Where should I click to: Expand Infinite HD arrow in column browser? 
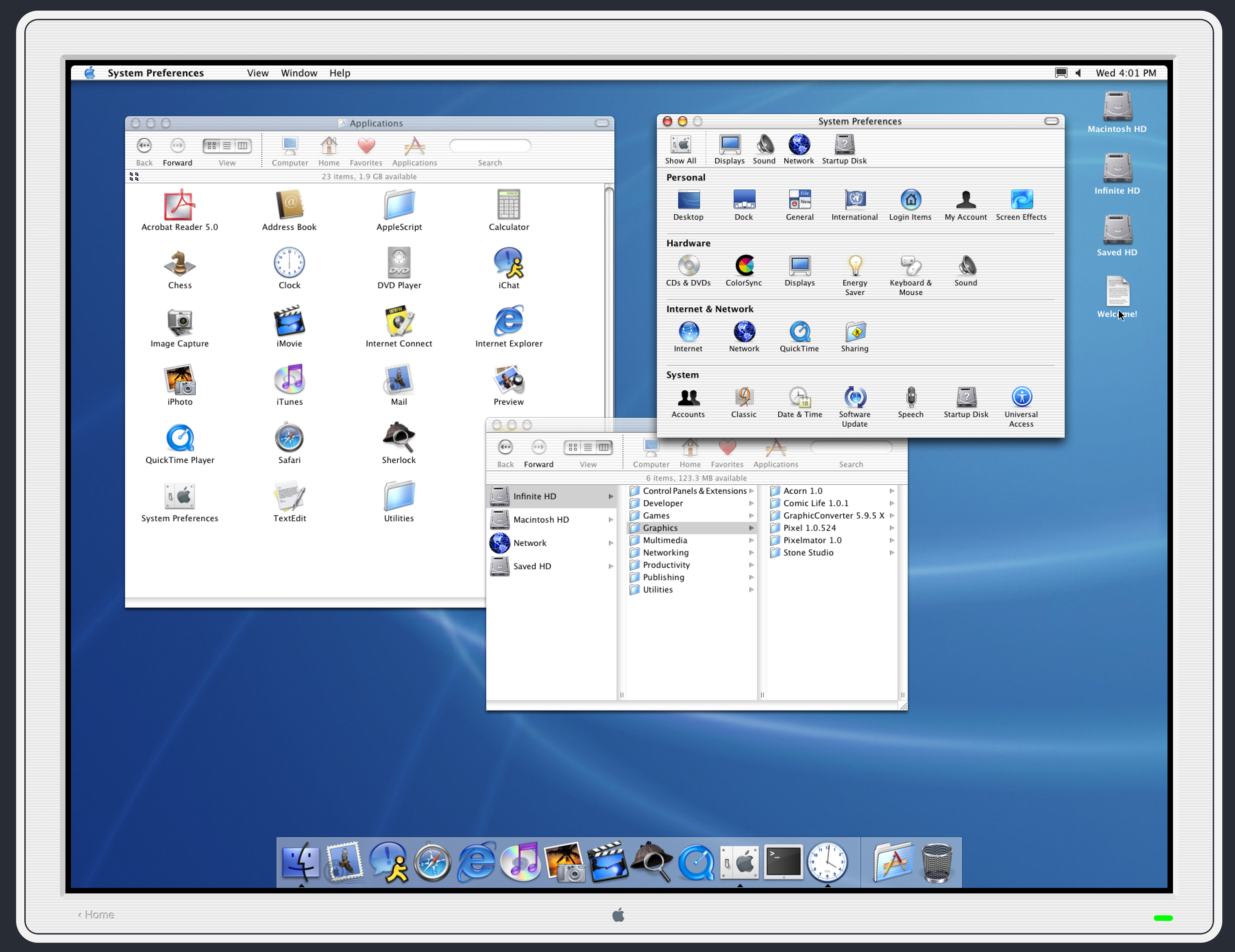[611, 497]
